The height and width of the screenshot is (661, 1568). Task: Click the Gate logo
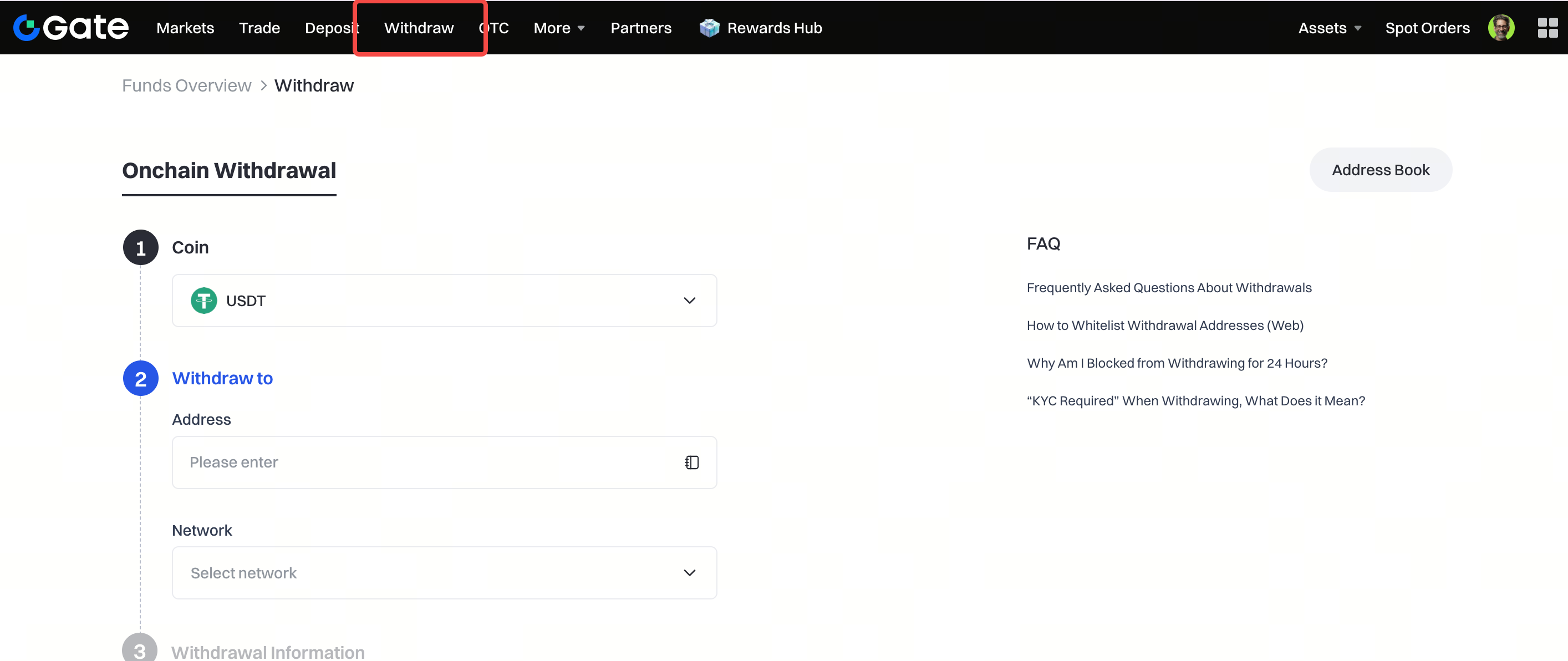pyautogui.click(x=70, y=27)
